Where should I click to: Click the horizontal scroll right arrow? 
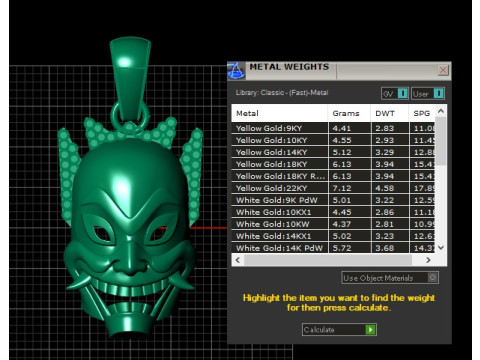click(x=428, y=260)
